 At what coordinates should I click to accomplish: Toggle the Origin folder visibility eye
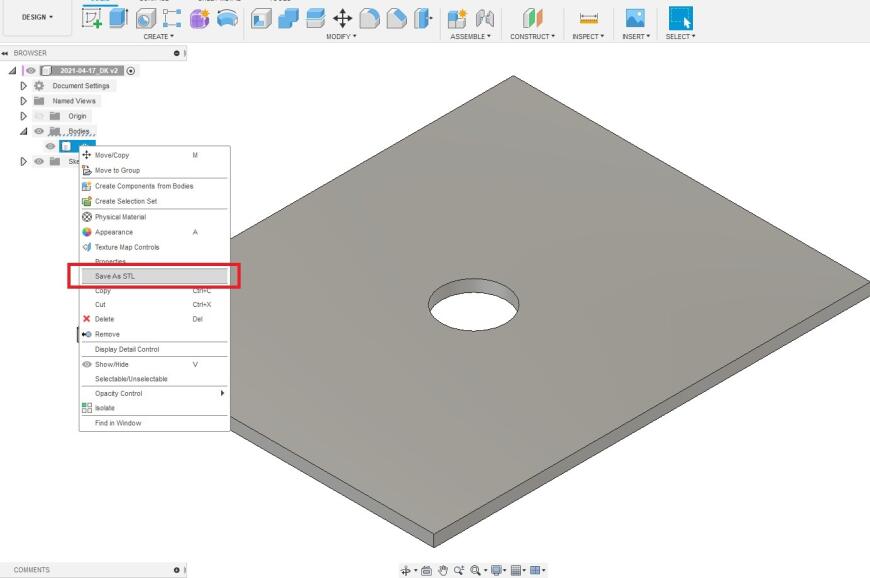(39, 116)
